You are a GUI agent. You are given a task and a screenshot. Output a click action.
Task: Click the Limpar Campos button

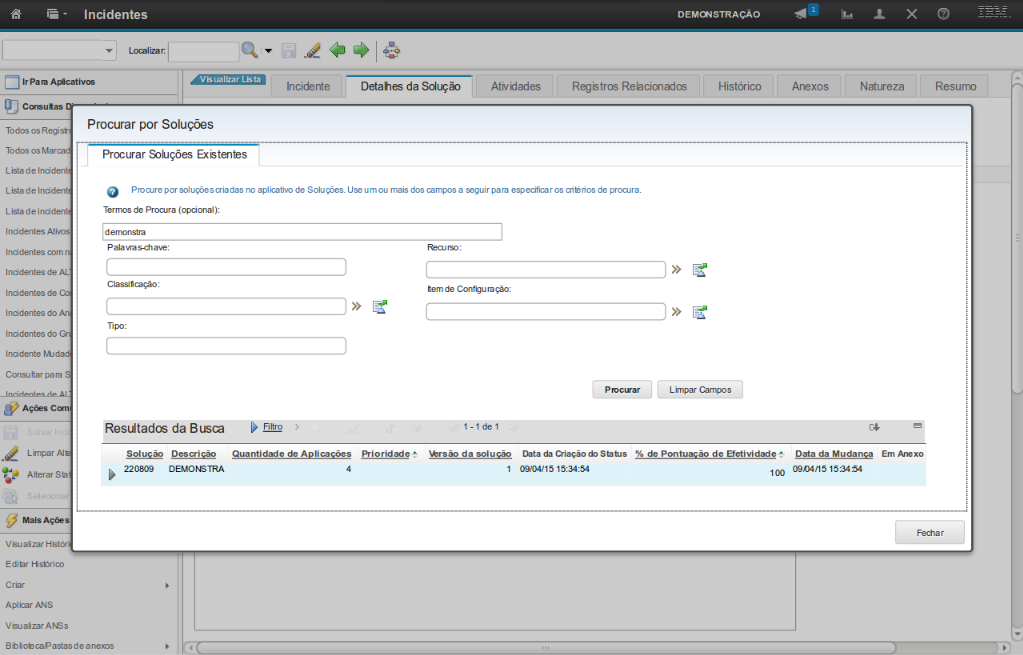coord(700,390)
